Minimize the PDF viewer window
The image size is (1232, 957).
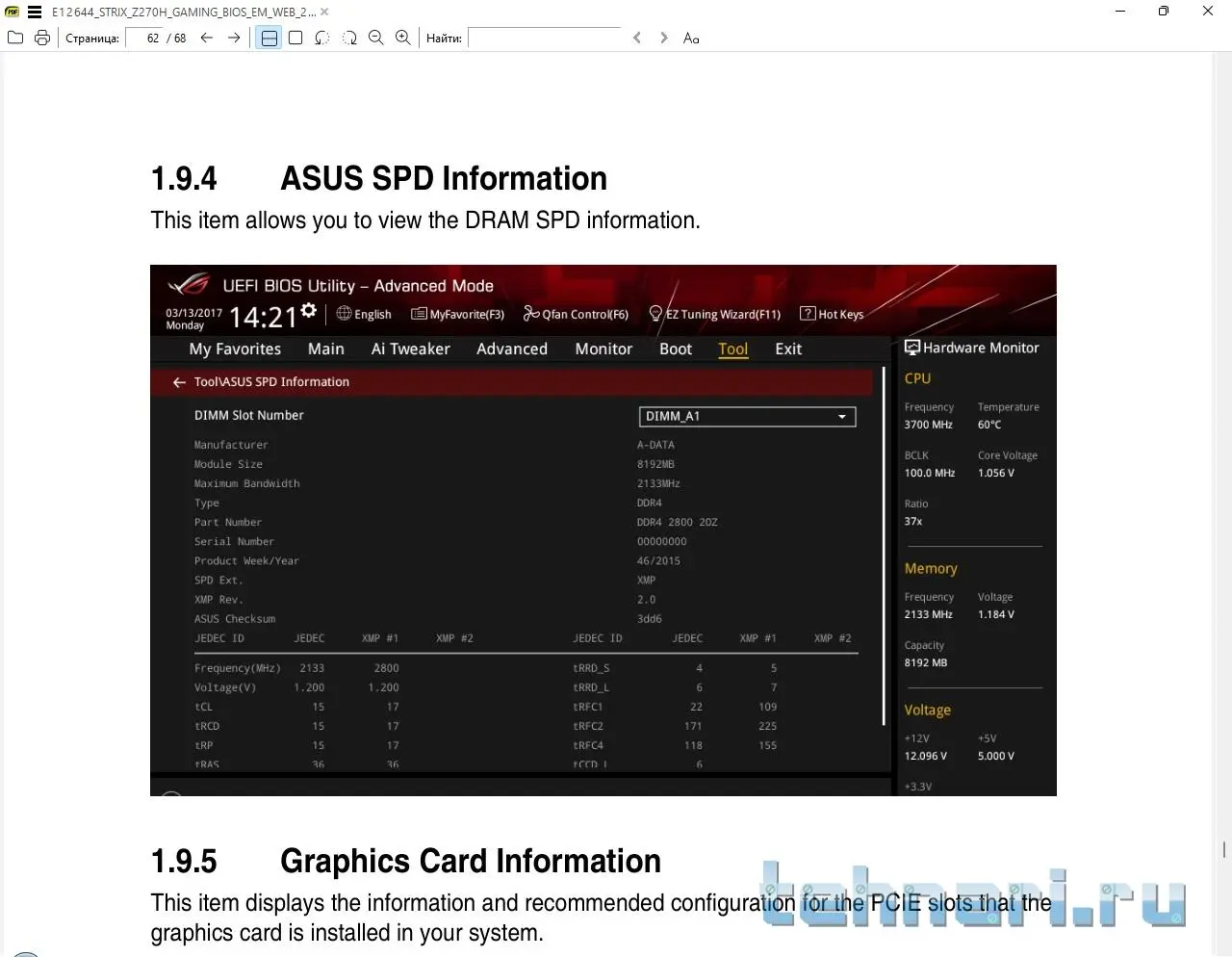click(x=1120, y=12)
